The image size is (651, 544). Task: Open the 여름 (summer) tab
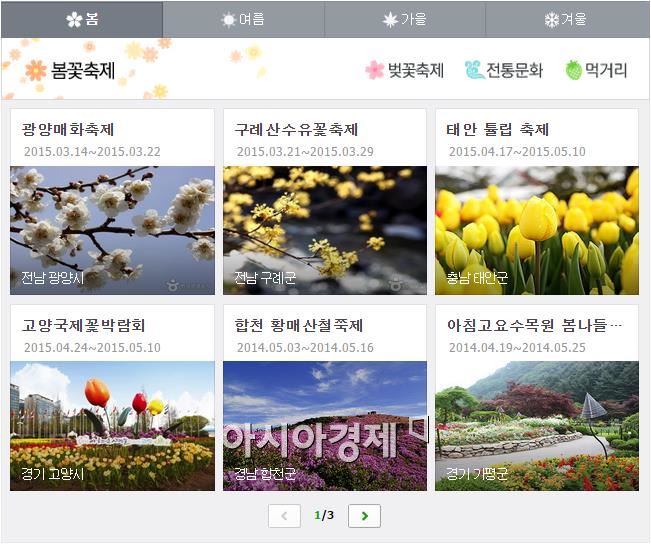click(x=243, y=19)
